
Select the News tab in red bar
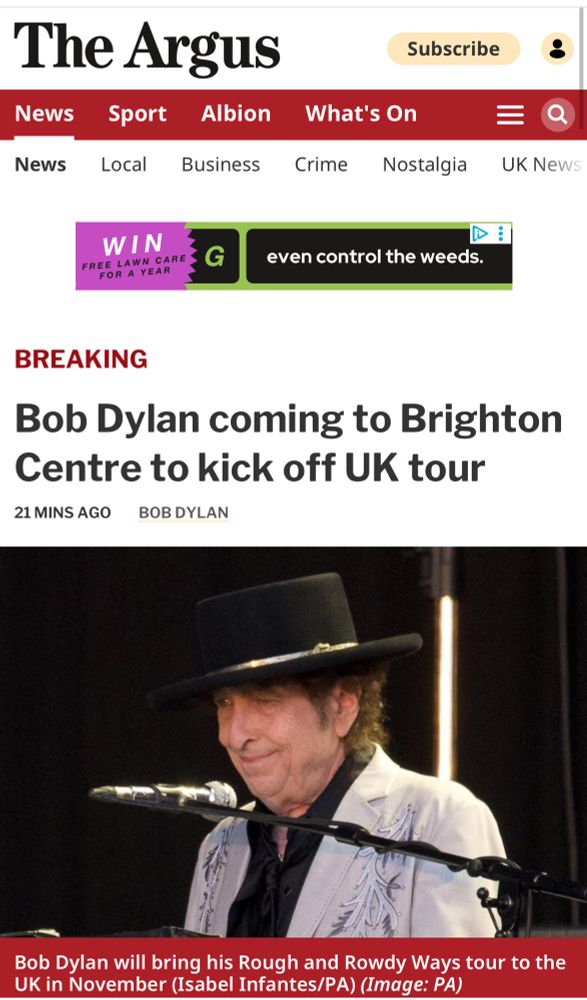[44, 114]
